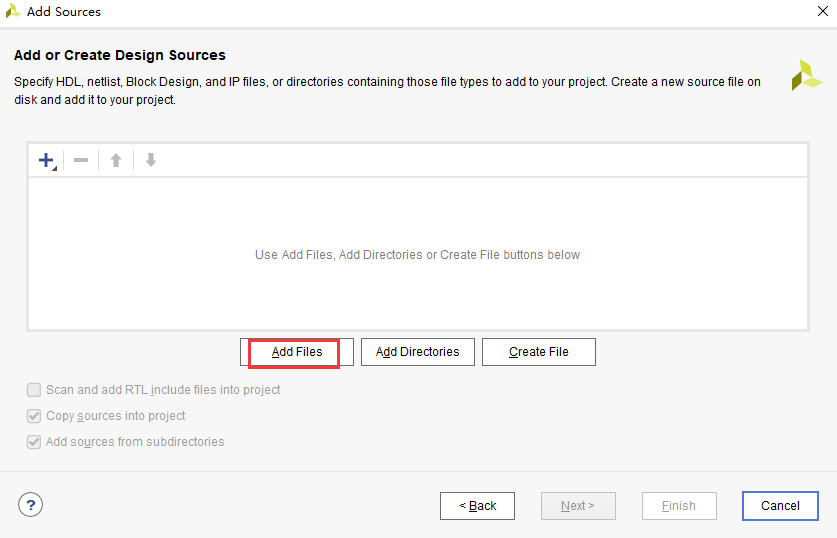The image size is (837, 538).
Task: Click the minus icon to remove selected source
Action: pos(81,160)
